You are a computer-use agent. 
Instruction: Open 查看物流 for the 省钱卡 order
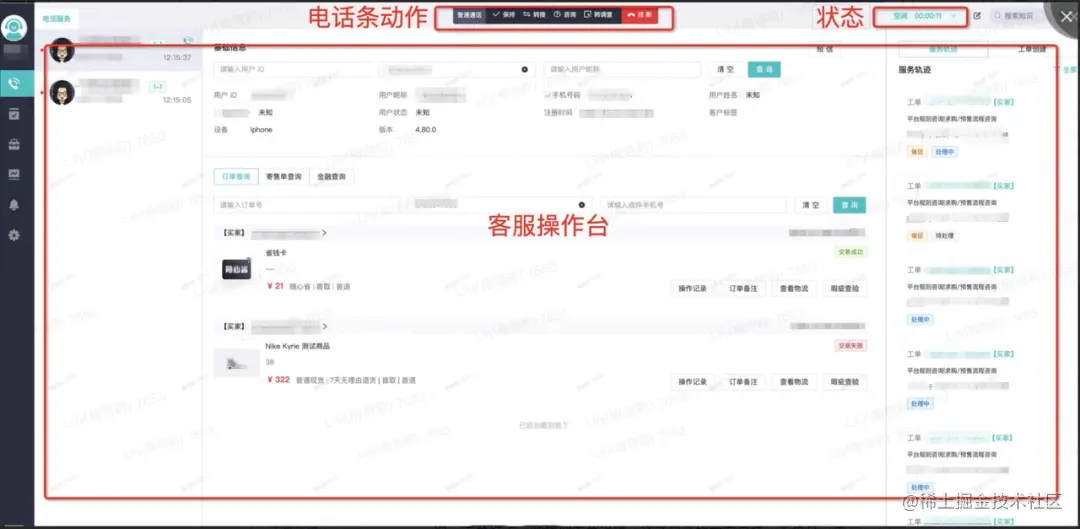coord(793,289)
